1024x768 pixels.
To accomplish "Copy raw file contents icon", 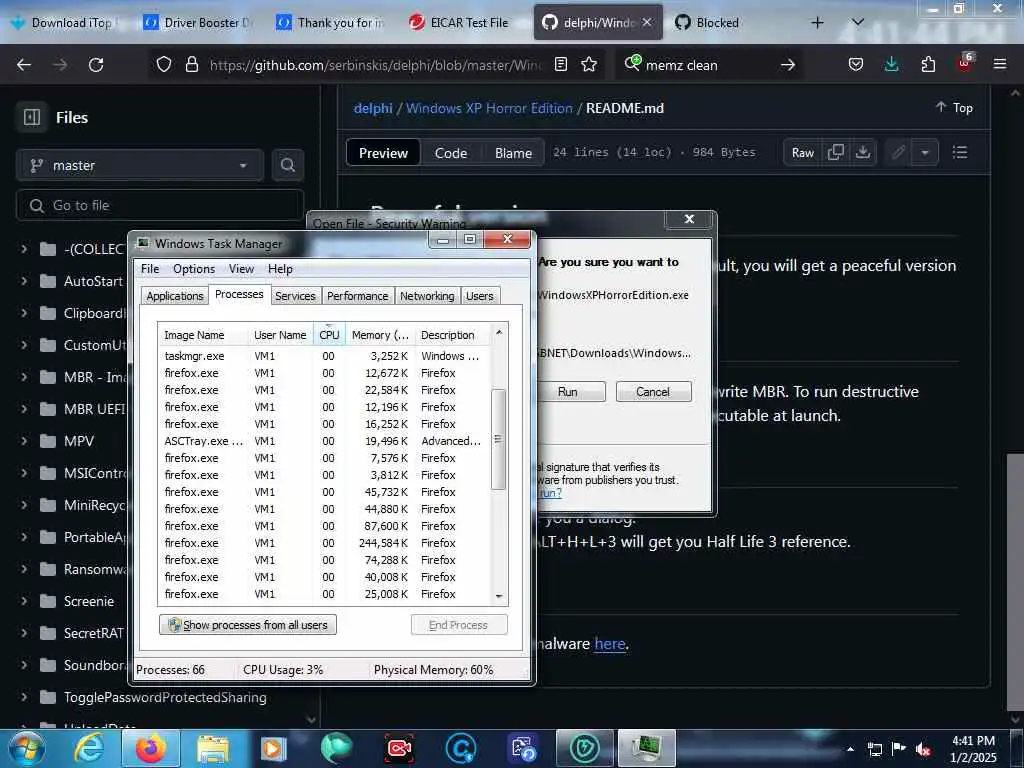I will (x=835, y=152).
